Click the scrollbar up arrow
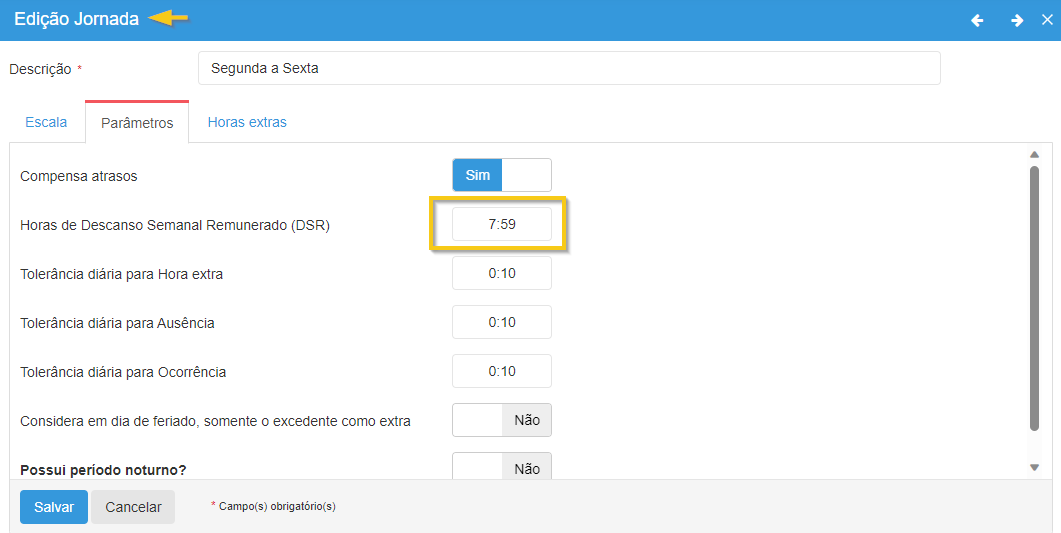This screenshot has height=533, width=1061. pos(1035,154)
